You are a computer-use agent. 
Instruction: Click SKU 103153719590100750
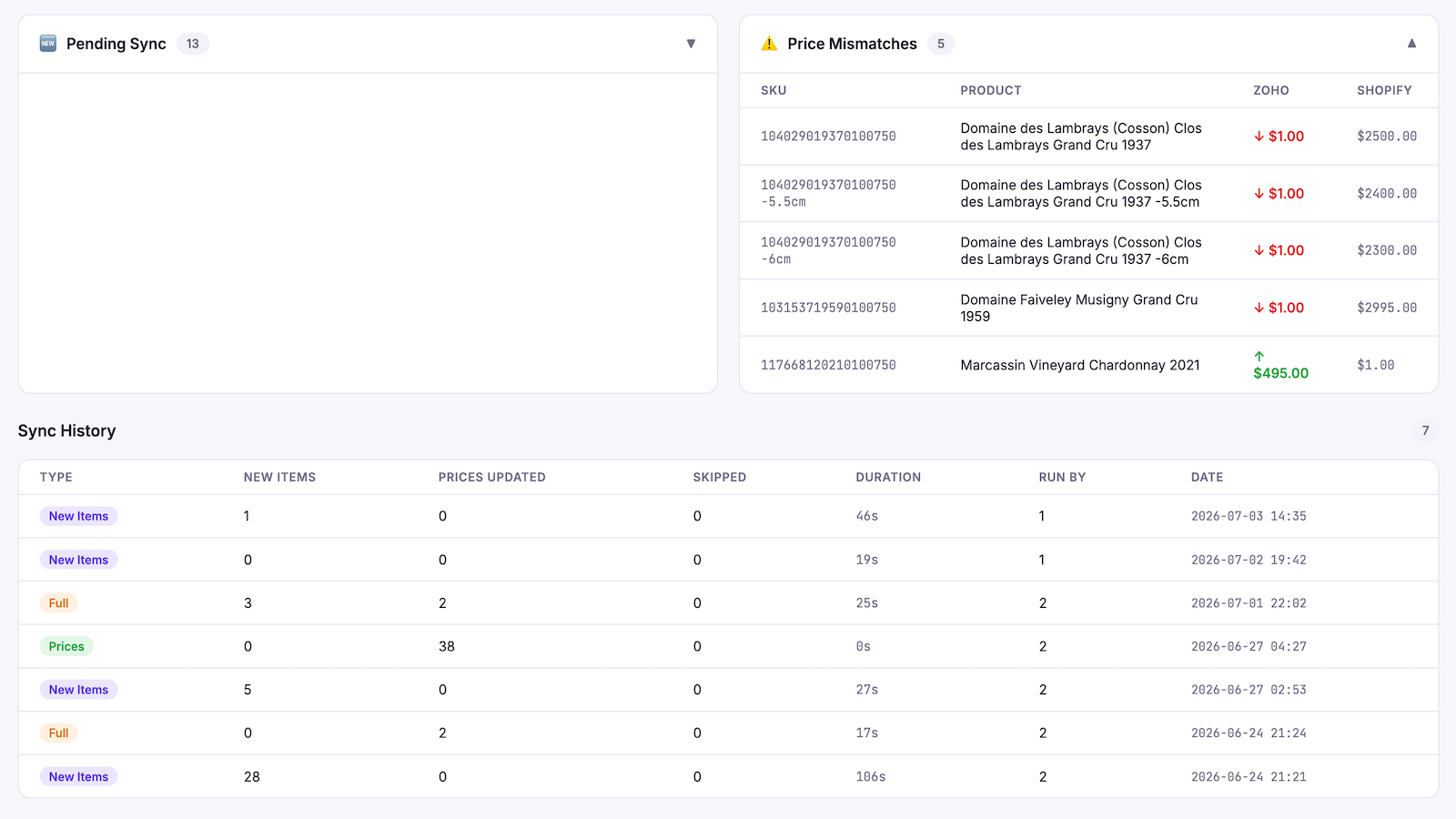828,308
